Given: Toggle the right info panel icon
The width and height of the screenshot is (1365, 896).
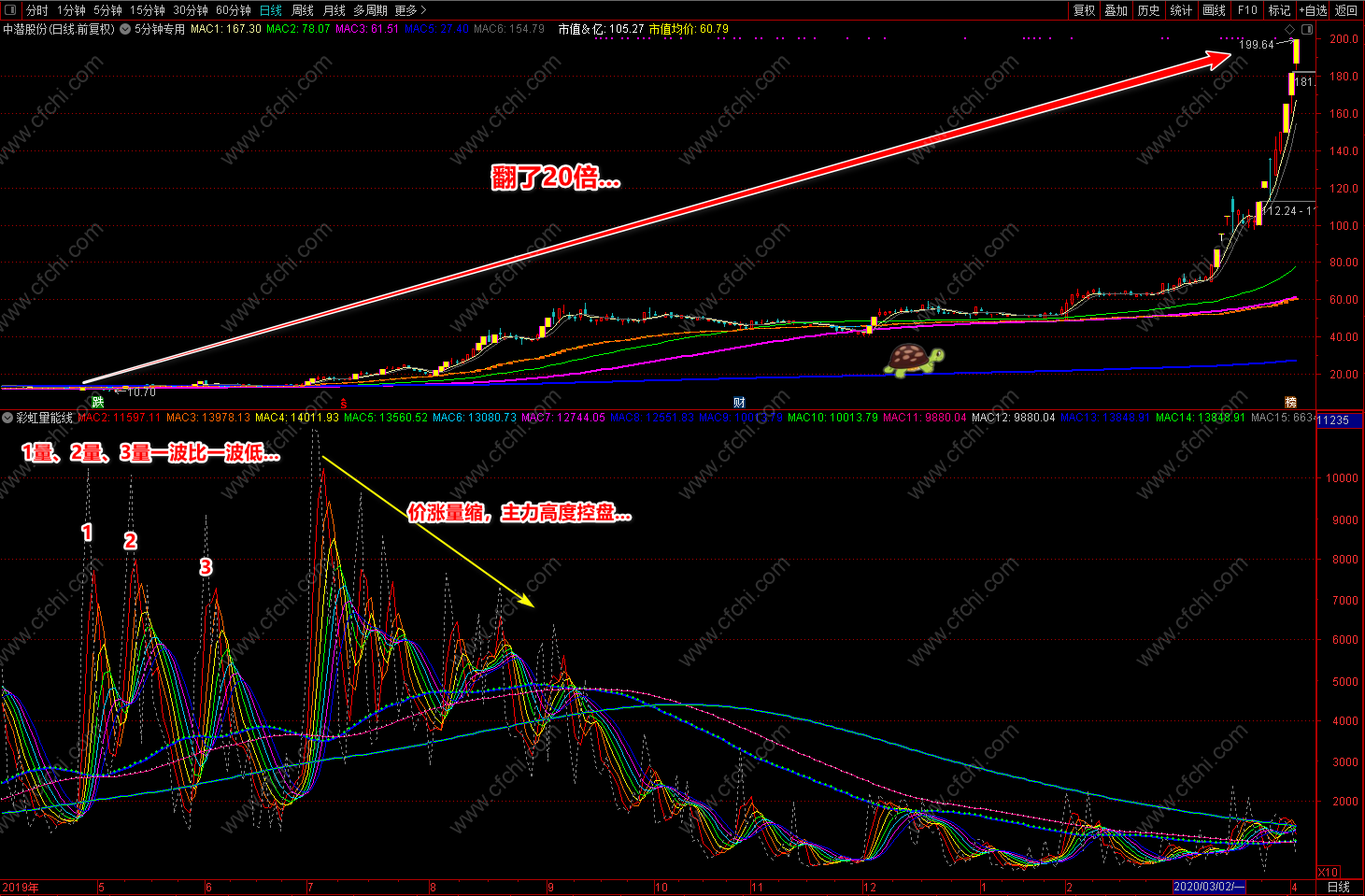Looking at the screenshot, I should coord(1307,29).
